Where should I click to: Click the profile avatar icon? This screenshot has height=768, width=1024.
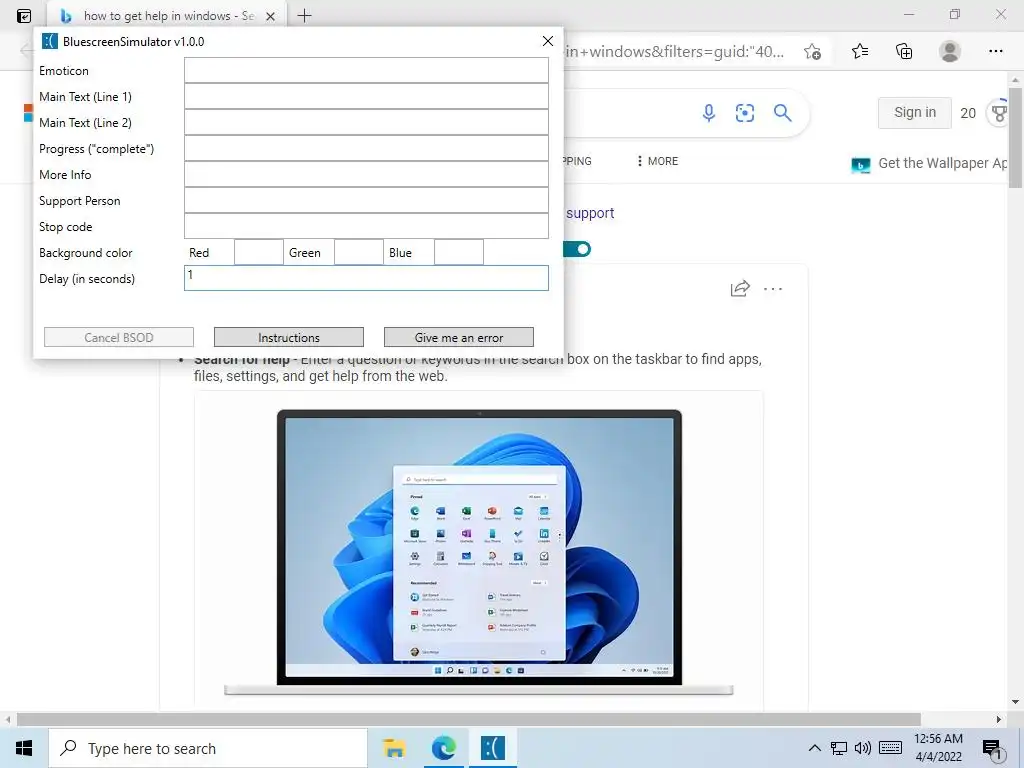coord(950,52)
